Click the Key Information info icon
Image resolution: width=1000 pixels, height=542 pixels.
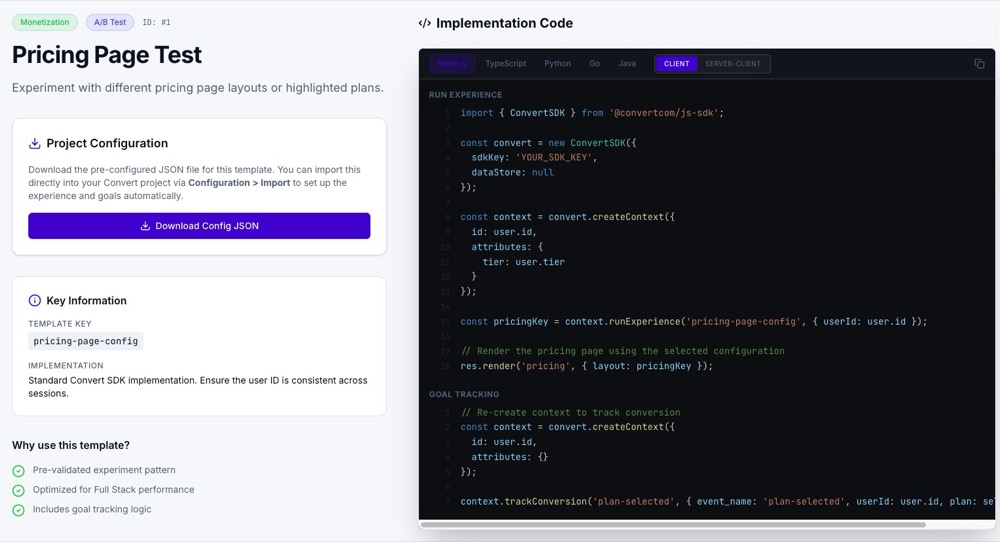(x=35, y=300)
